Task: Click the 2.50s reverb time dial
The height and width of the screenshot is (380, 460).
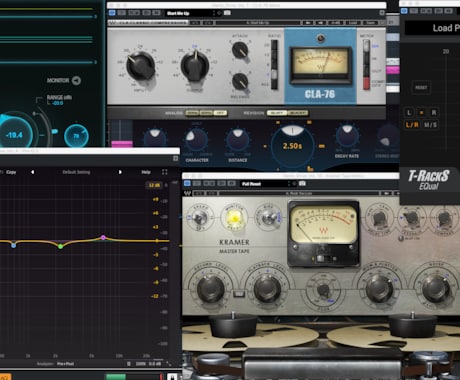Action: coord(292,146)
